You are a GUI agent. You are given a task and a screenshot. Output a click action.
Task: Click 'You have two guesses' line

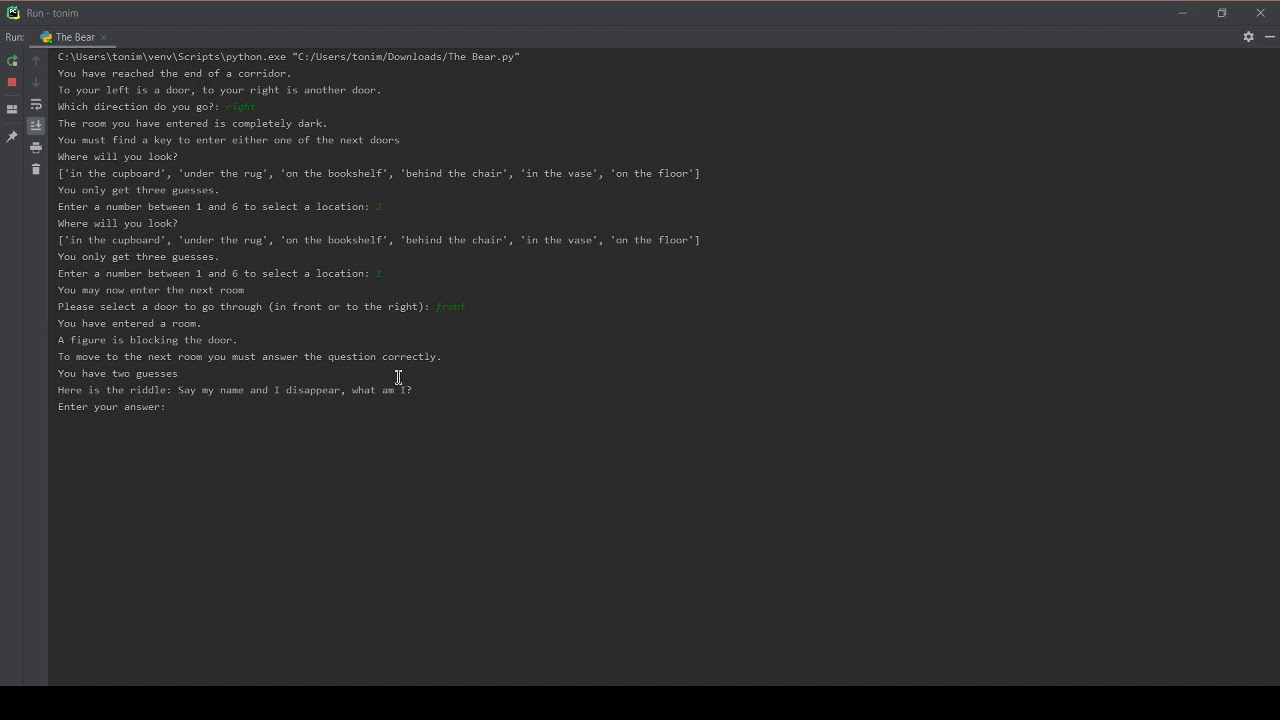tap(118, 374)
